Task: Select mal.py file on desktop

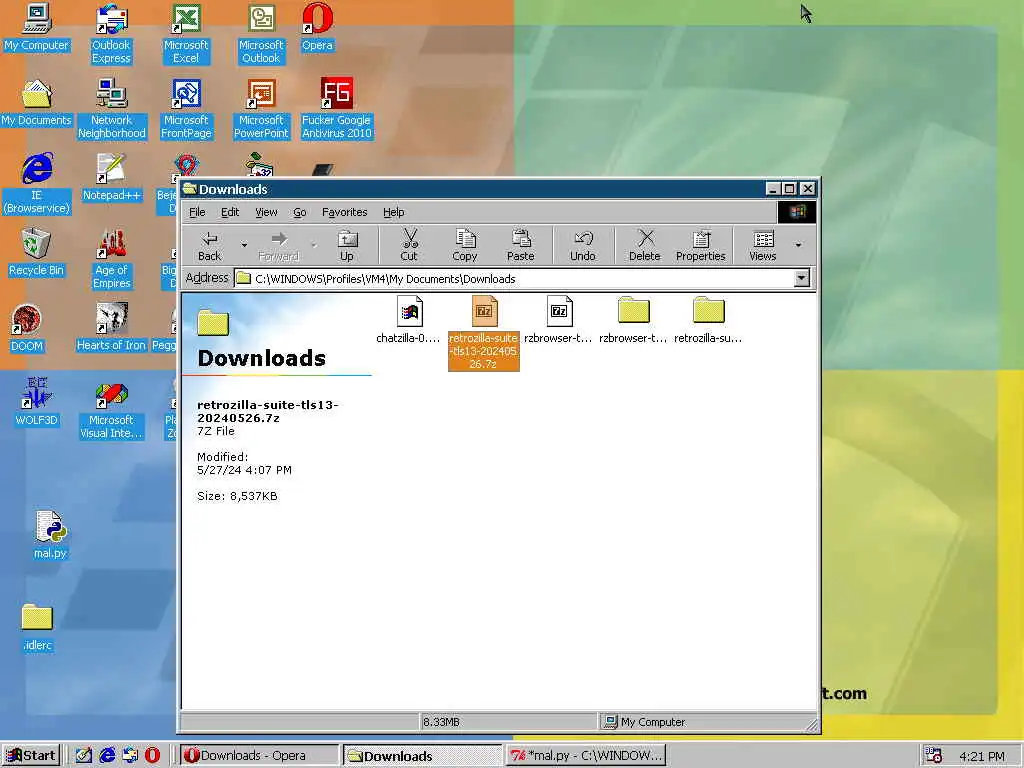Action: click(50, 536)
